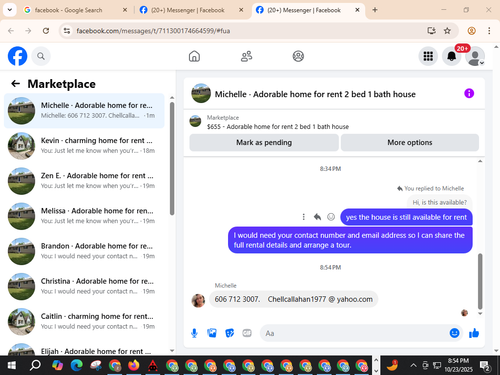Click $655 Adorable home listing link
The width and height of the screenshot is (500, 375).
pos(278,127)
